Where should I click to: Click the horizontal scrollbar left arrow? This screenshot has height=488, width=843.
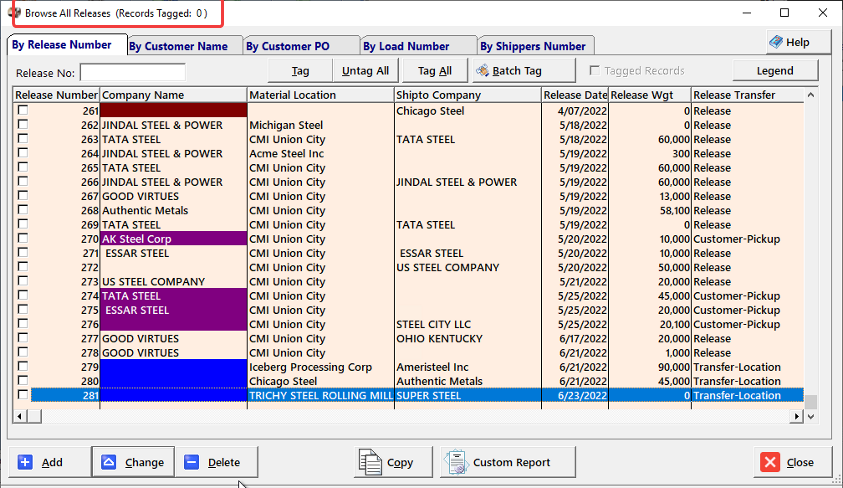pyautogui.click(x=20, y=417)
